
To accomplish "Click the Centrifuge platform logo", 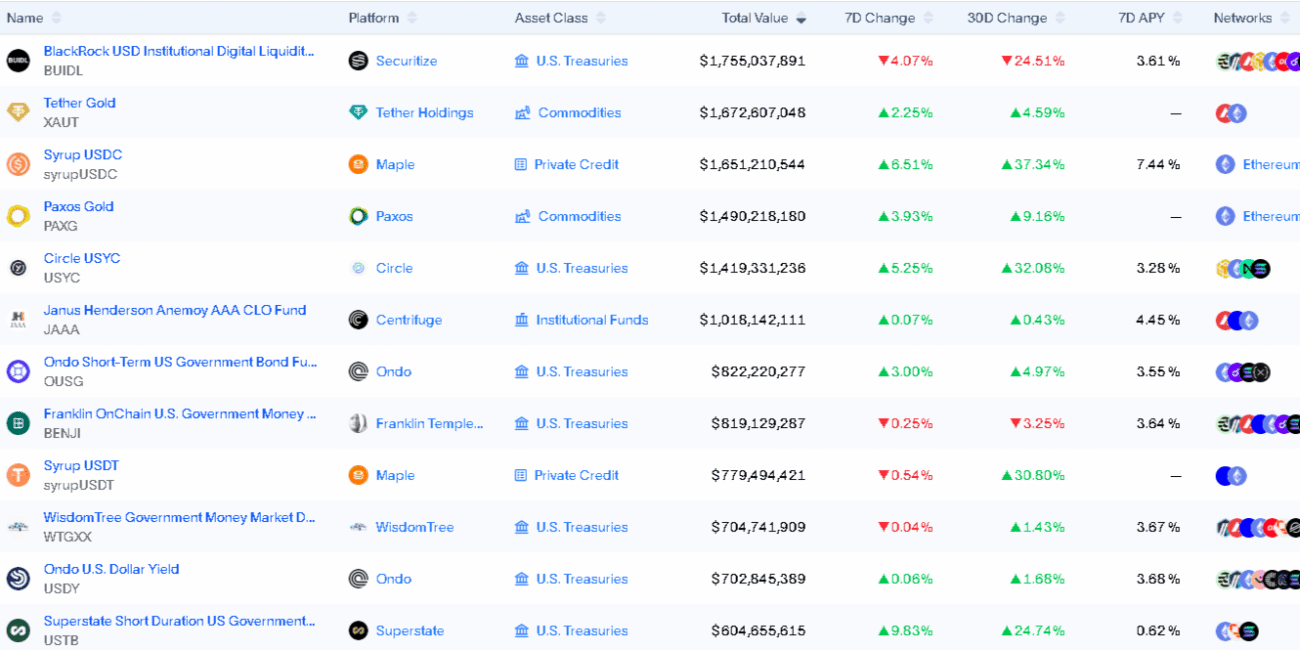I will click(x=358, y=320).
